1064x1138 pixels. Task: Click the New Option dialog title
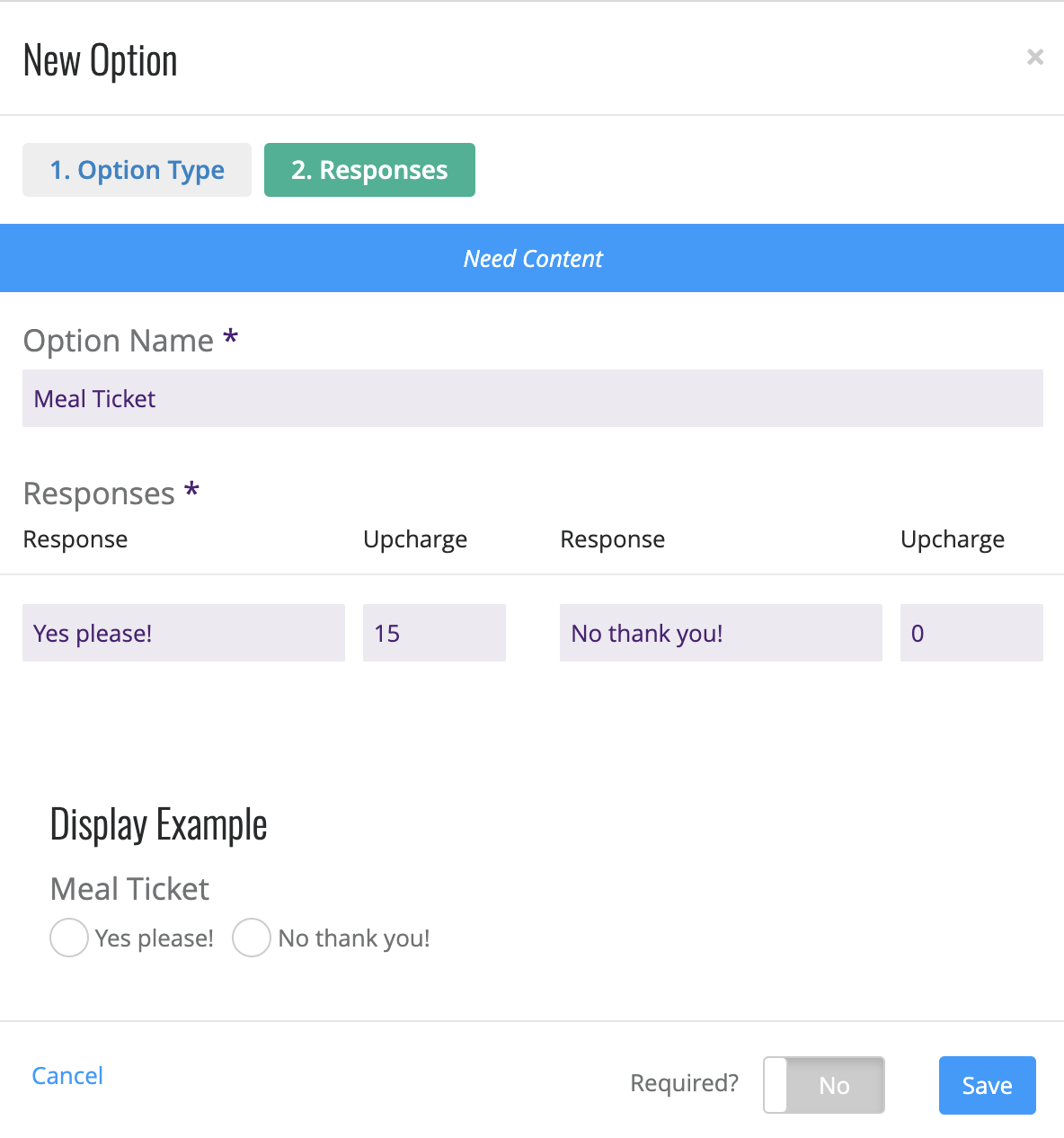click(100, 60)
